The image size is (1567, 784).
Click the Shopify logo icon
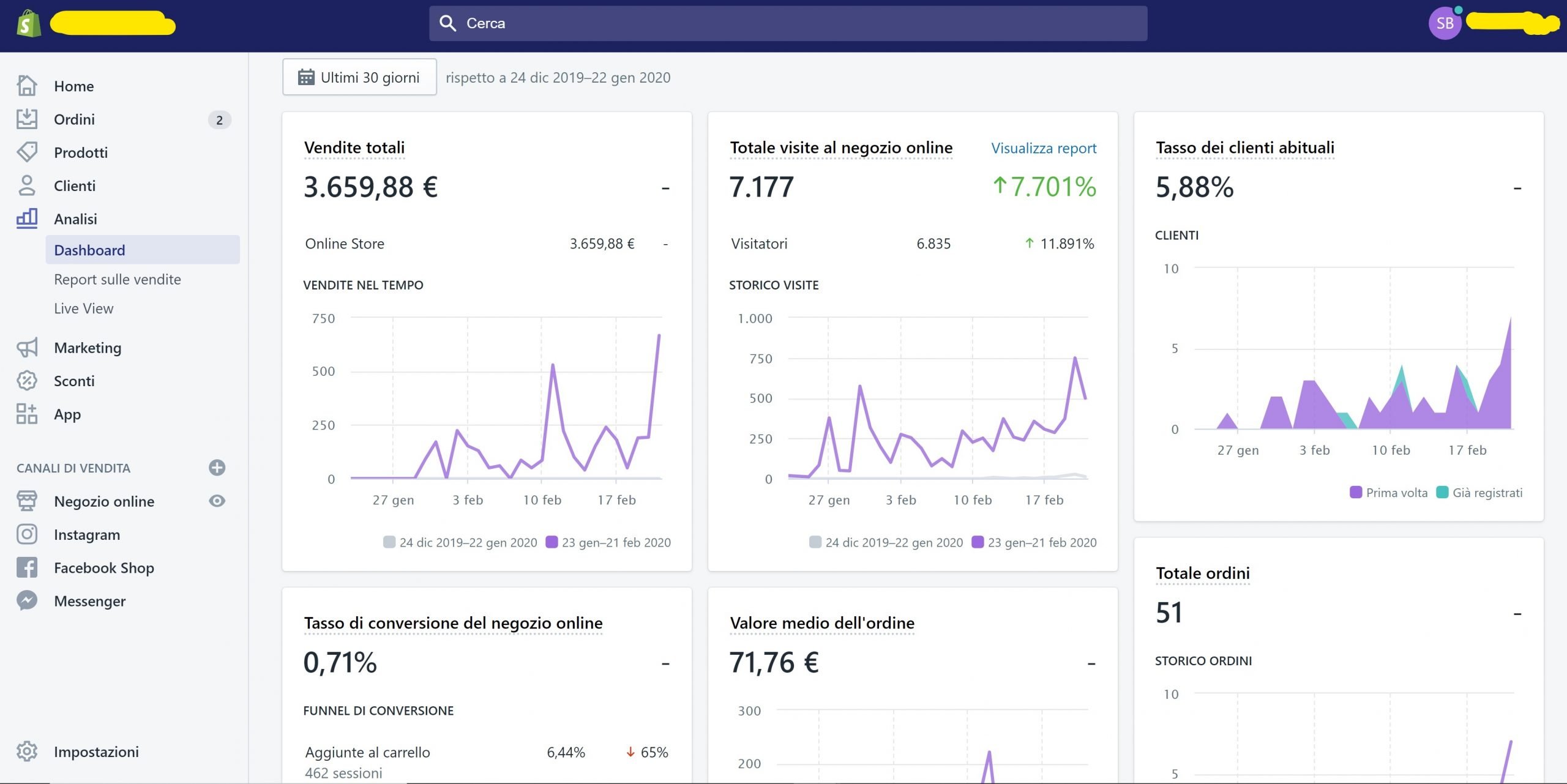click(28, 24)
